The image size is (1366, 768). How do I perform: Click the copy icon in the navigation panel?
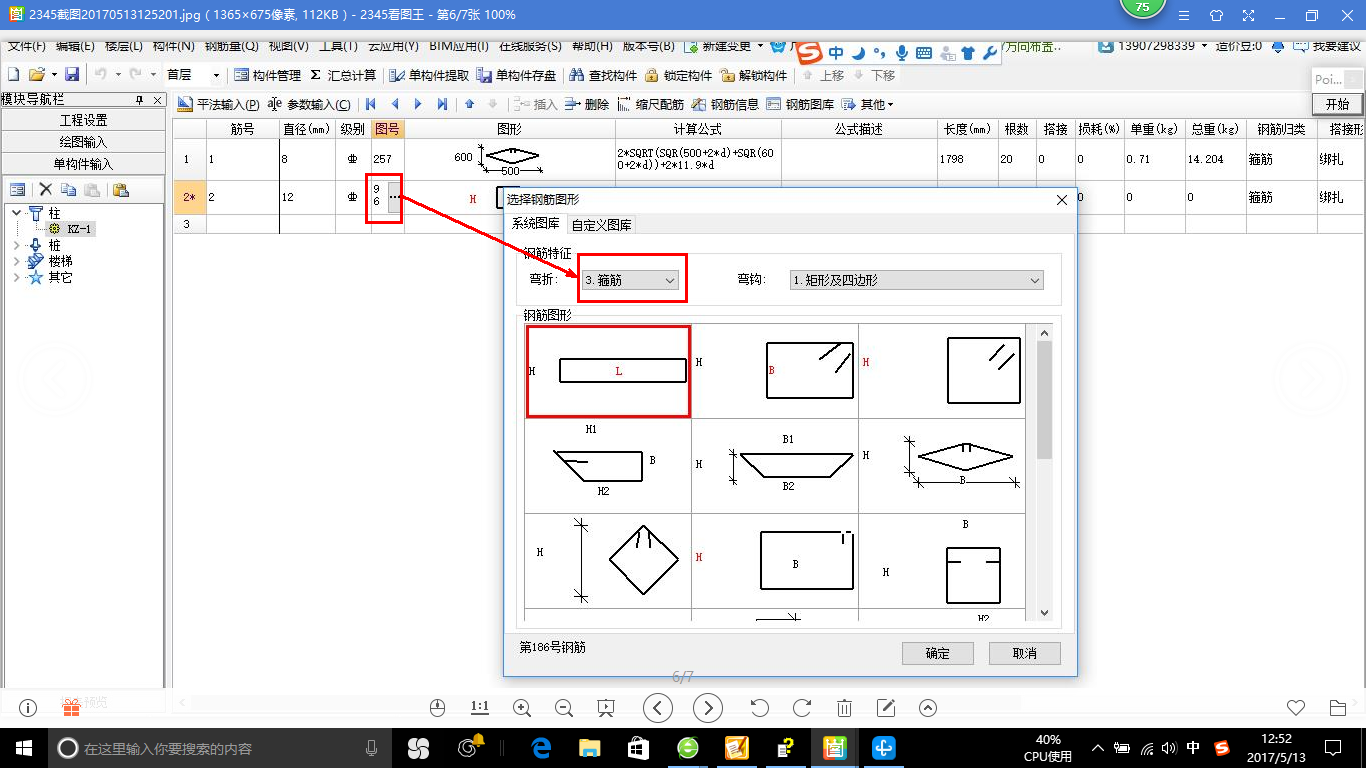(x=67, y=190)
